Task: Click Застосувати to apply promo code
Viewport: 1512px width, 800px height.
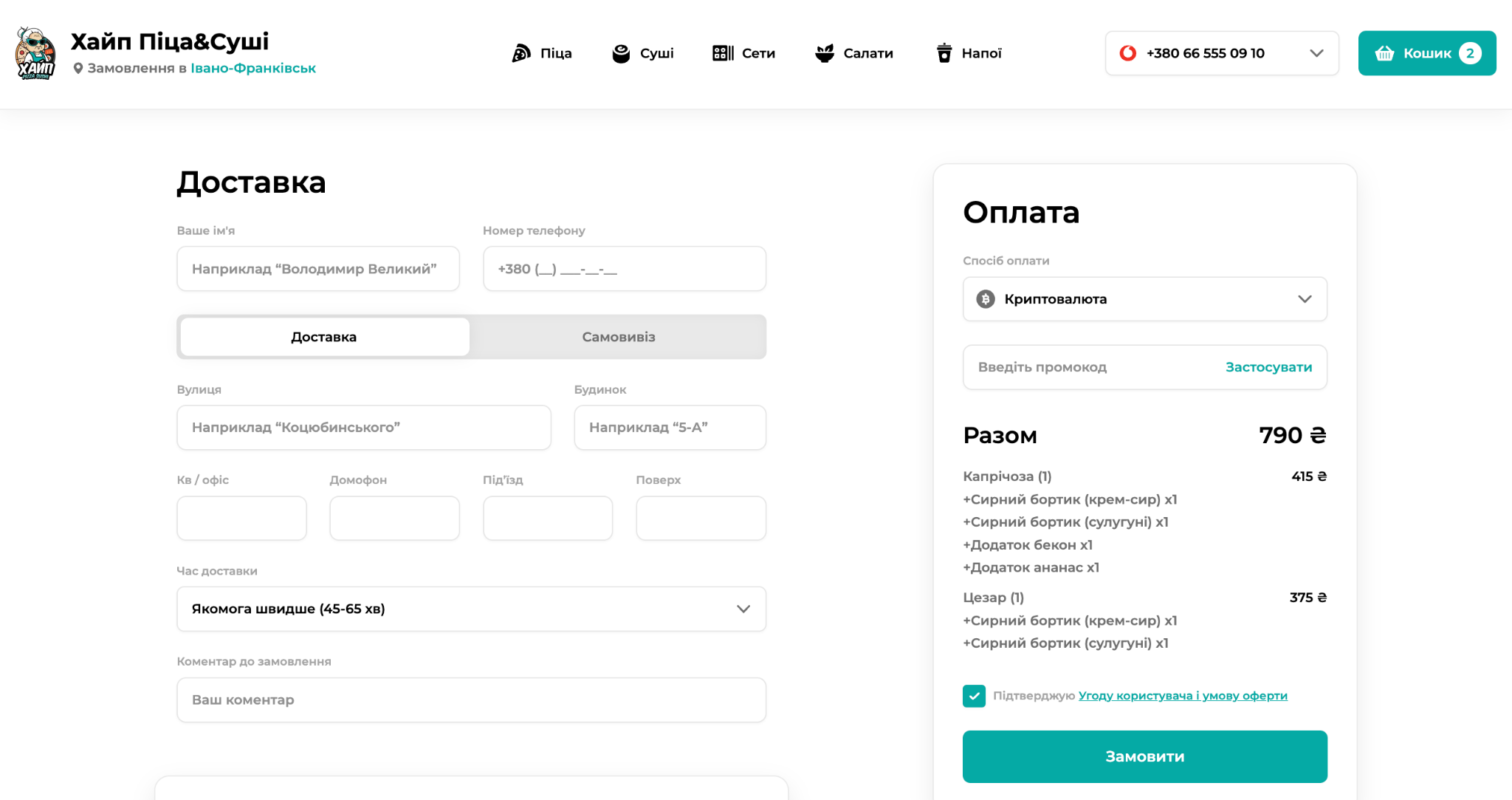Action: (1268, 367)
